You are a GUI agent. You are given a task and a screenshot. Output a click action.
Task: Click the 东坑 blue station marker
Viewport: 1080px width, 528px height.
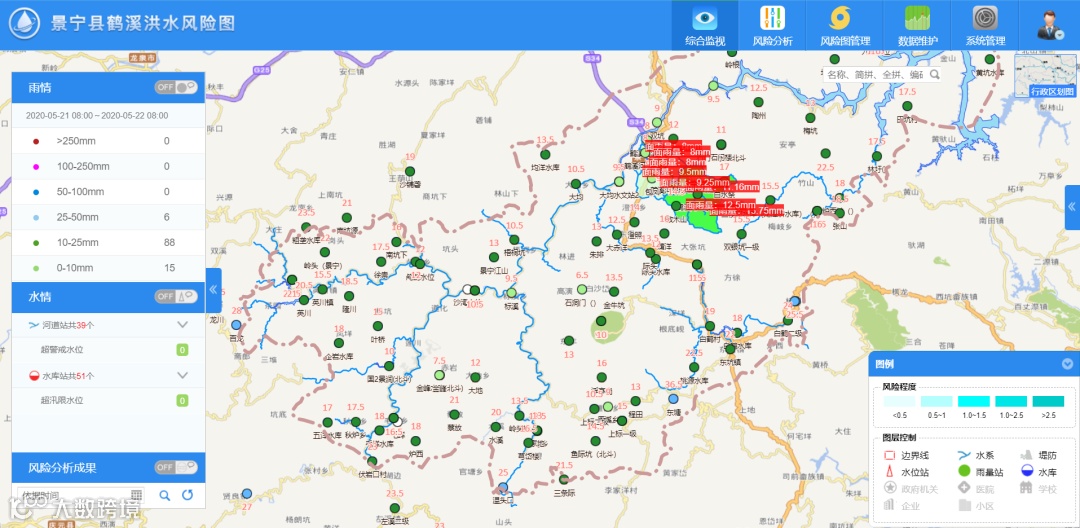coord(673,399)
